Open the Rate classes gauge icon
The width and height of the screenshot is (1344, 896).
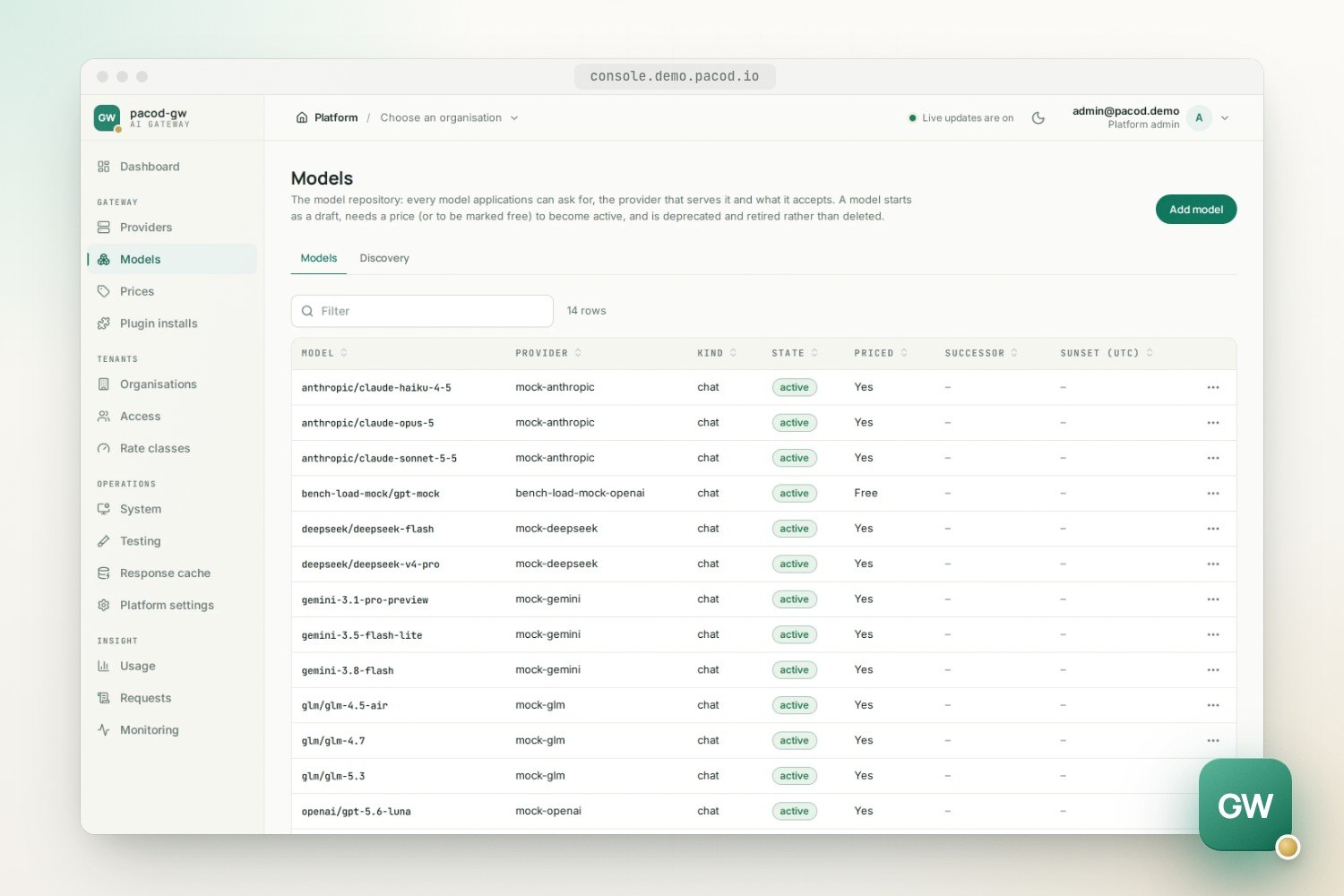tap(103, 448)
